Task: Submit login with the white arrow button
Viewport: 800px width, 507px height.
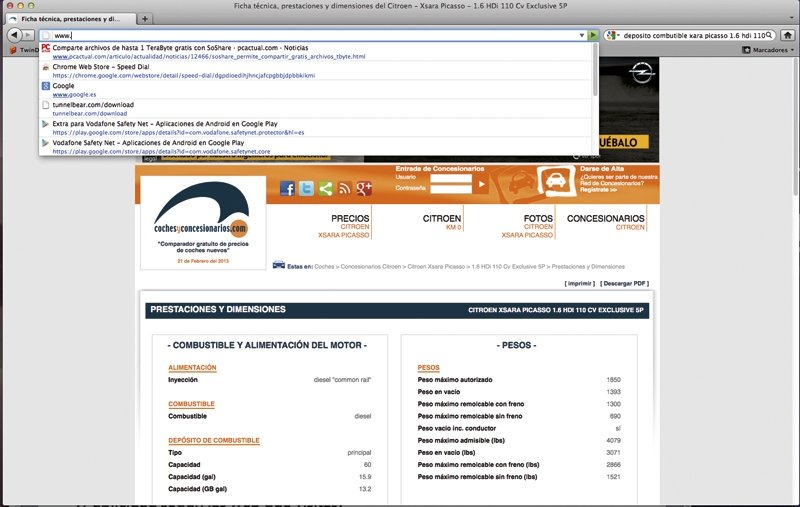Action: 482,184
